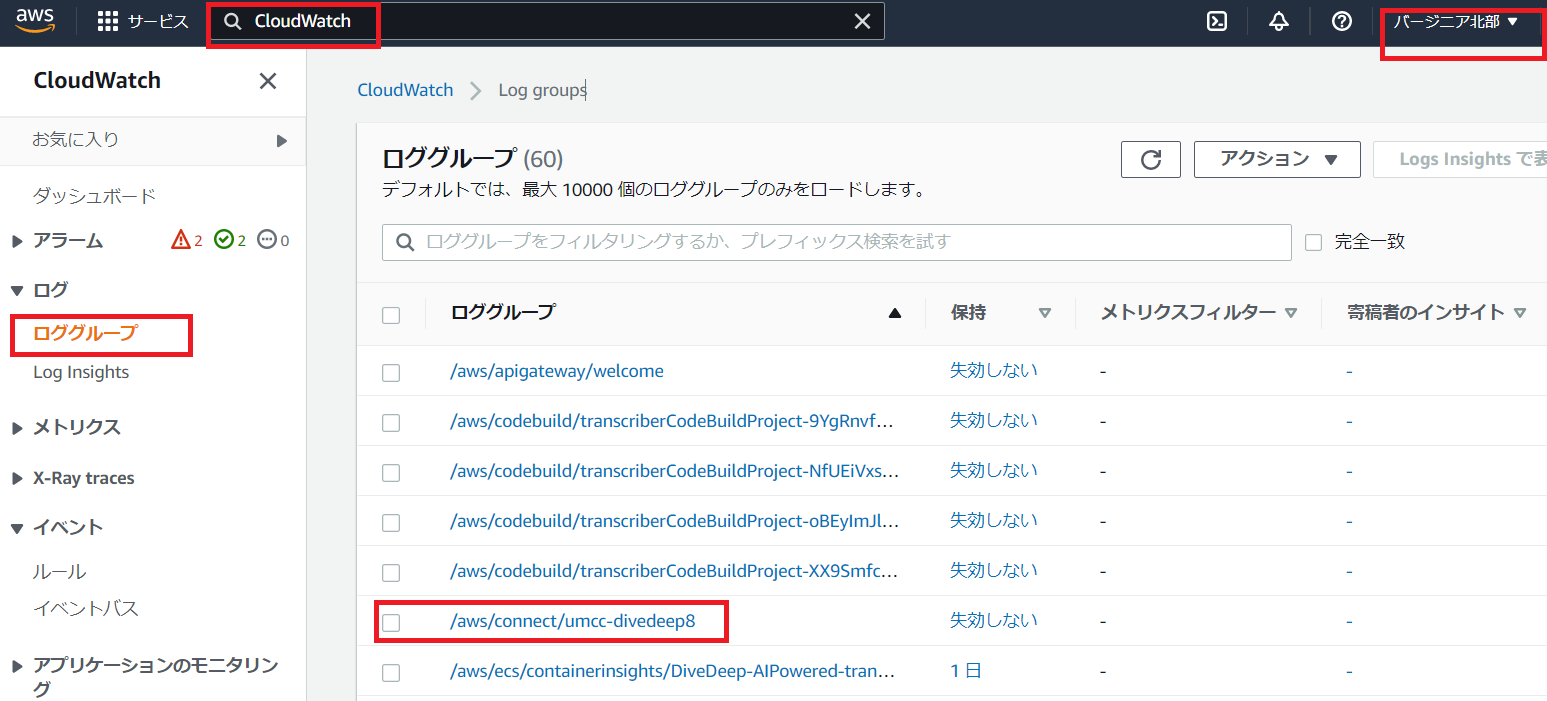Focus the top CloudWatch search box
Viewport: 1547px width, 701px height.
tap(548, 21)
